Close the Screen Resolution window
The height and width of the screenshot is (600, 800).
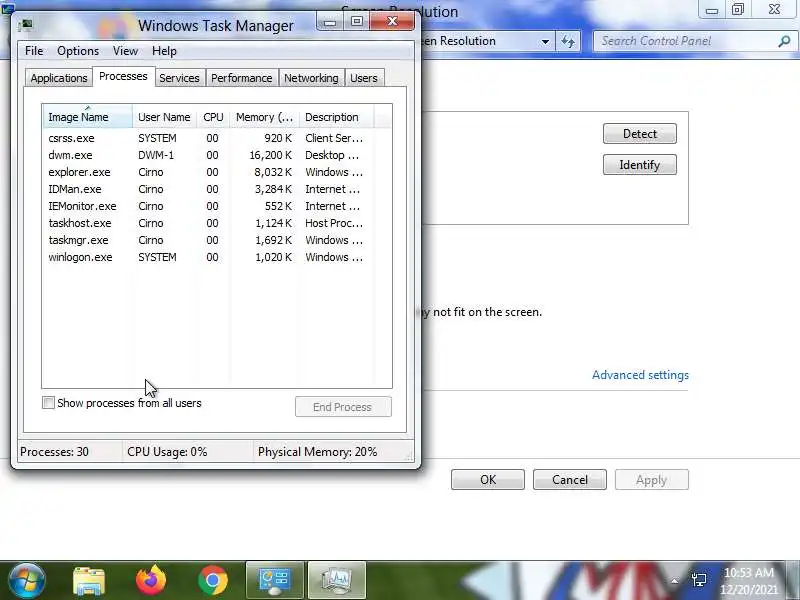774,10
